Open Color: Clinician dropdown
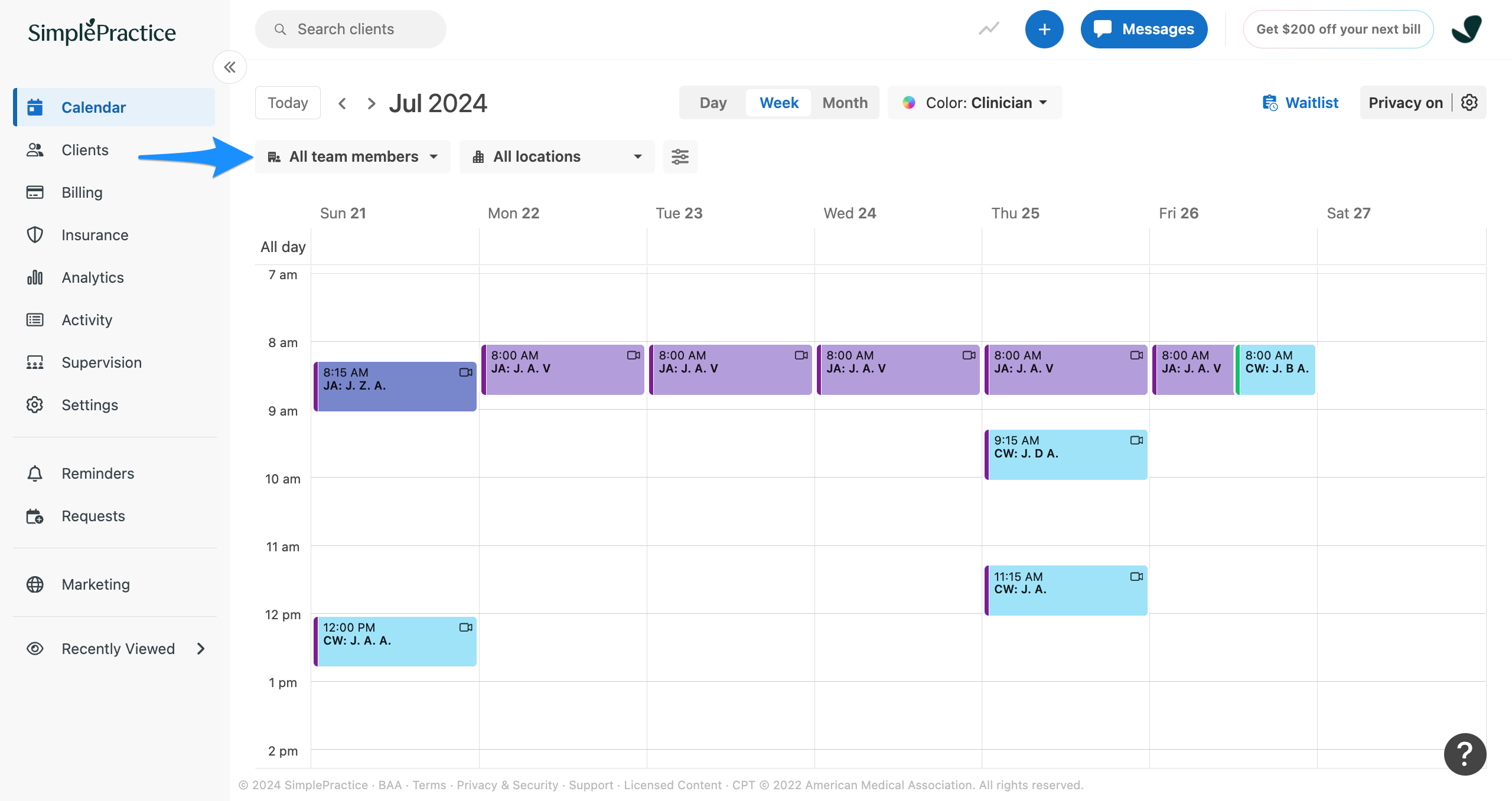 pos(975,103)
